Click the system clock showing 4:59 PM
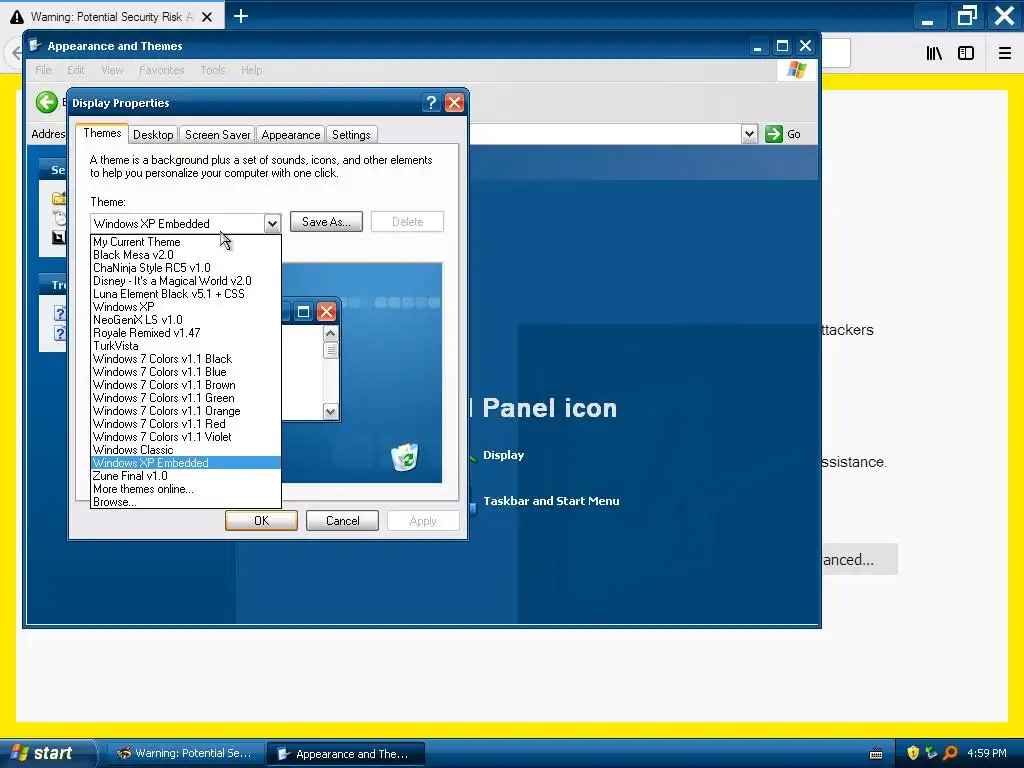Viewport: 1024px width, 768px height. (x=986, y=753)
